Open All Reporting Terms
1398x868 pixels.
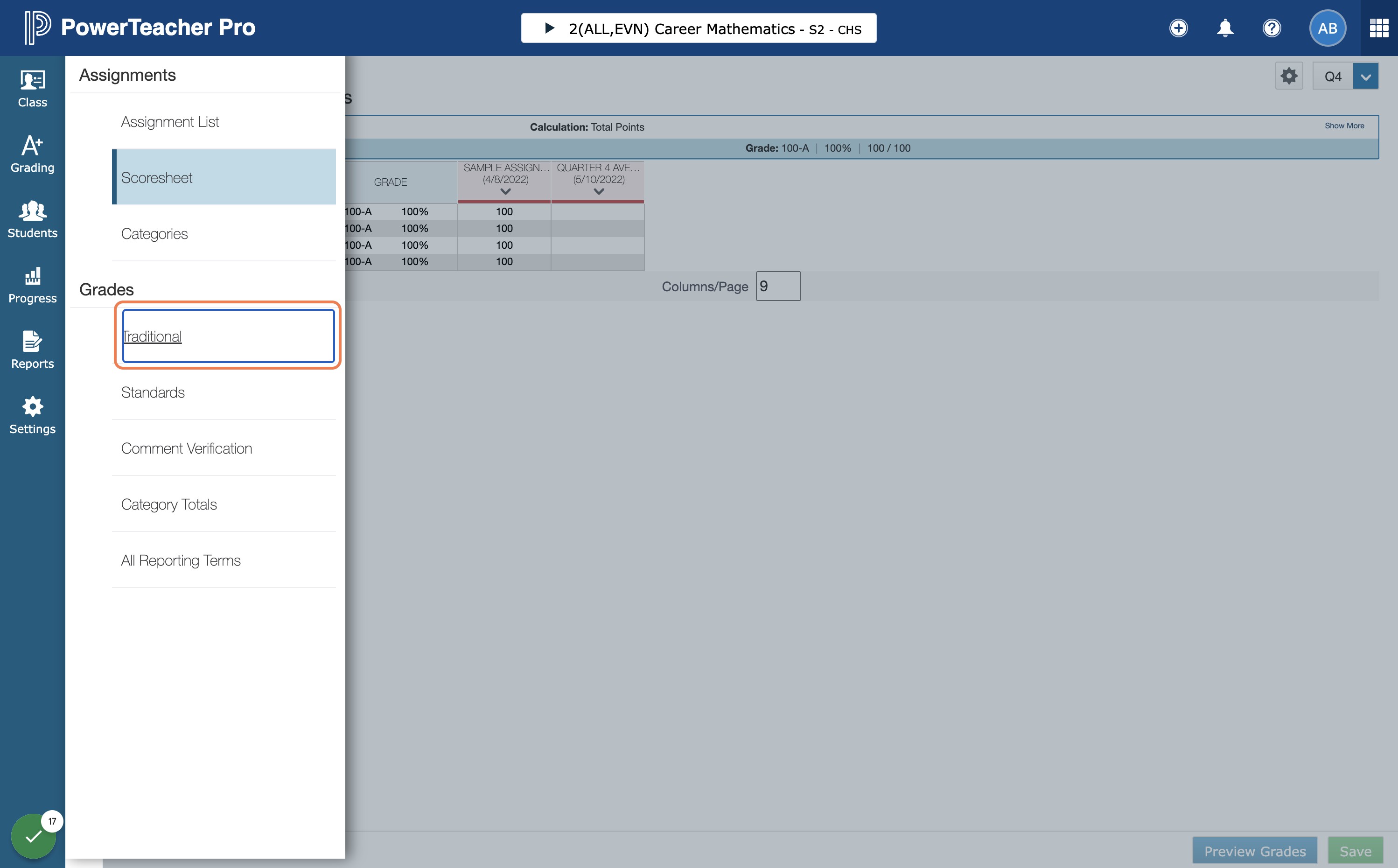[224, 560]
